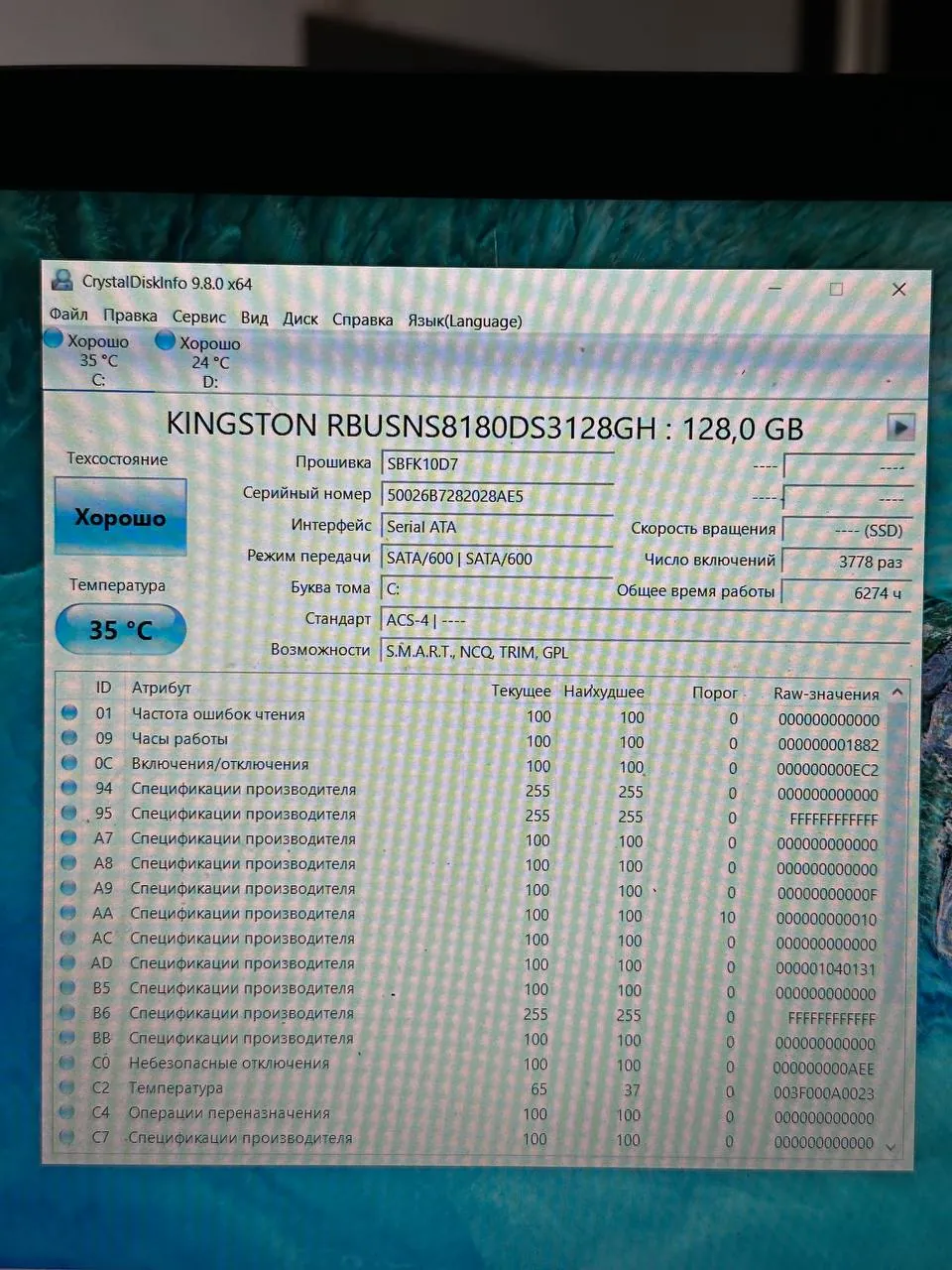Click status dot of attribute AA
Screen dimensions: 952x1270
pos(67,912)
